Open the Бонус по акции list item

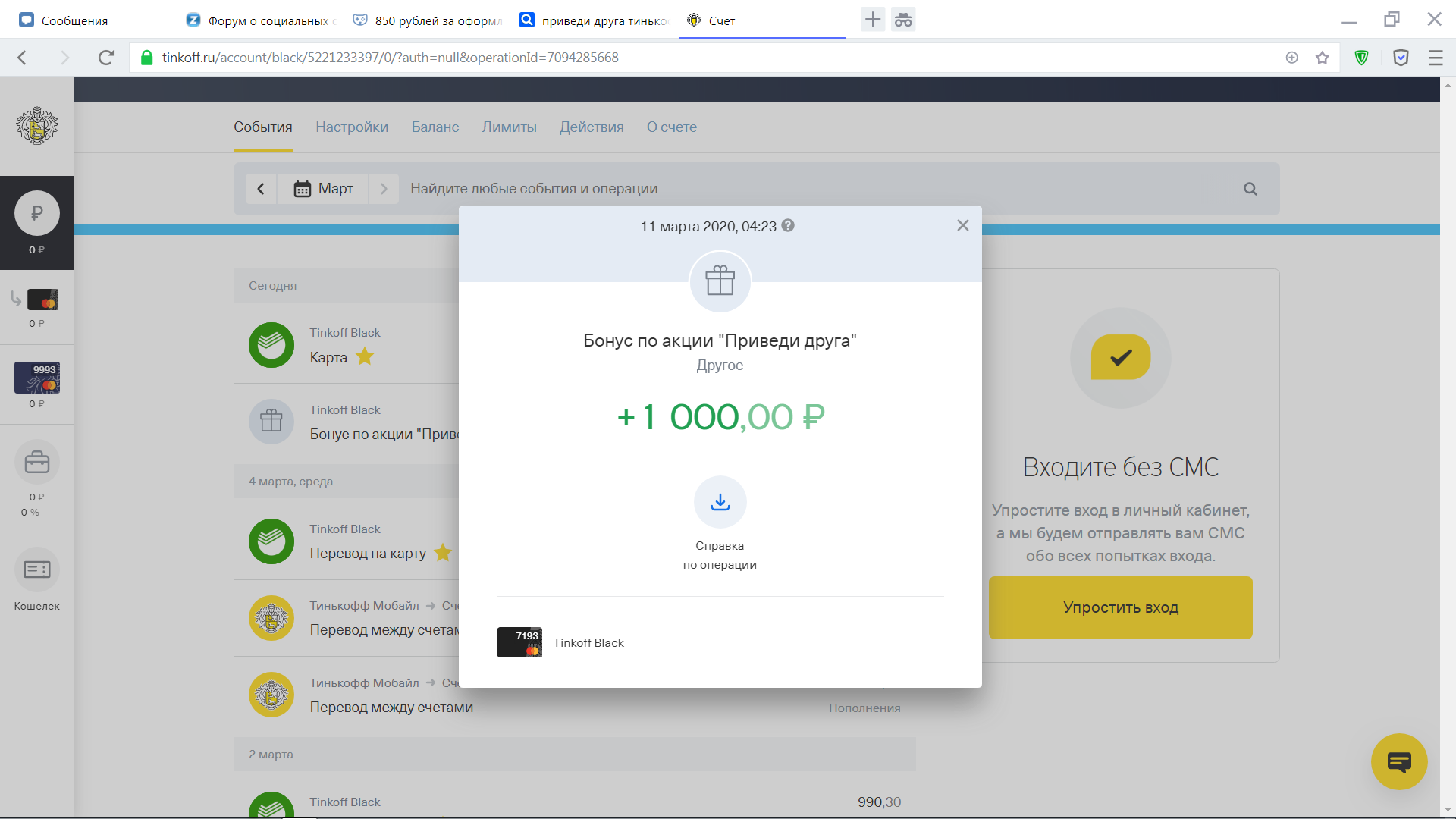tap(384, 434)
